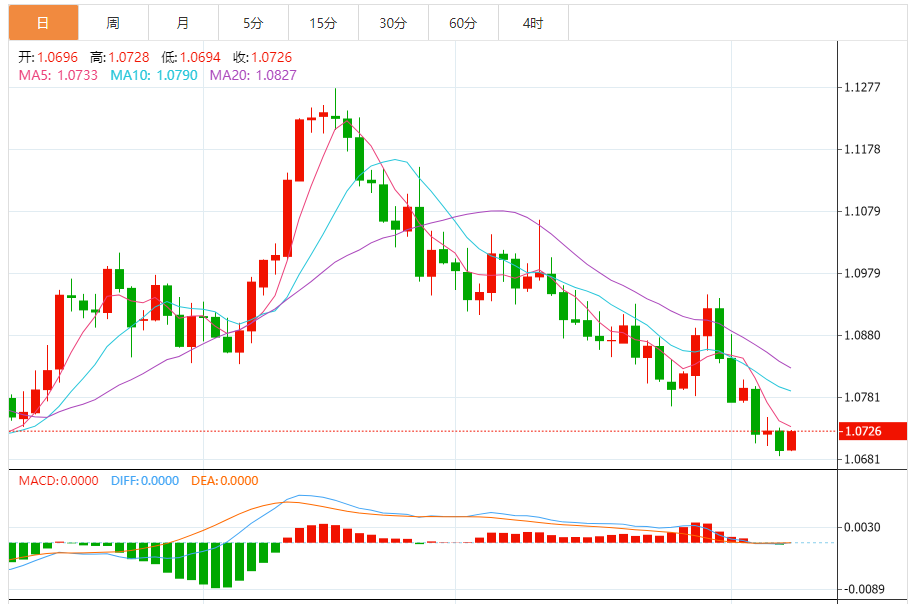Screen dimensions: 914x604
Task: Click the open price 开:1.0696 value
Action: point(48,57)
